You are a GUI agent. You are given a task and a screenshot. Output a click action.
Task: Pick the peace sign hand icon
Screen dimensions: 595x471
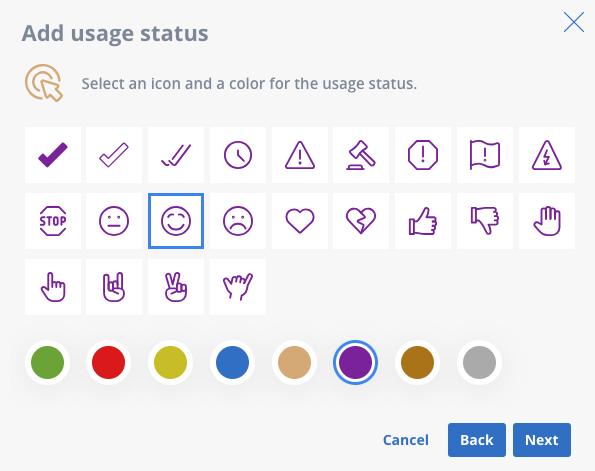pyautogui.click(x=176, y=287)
